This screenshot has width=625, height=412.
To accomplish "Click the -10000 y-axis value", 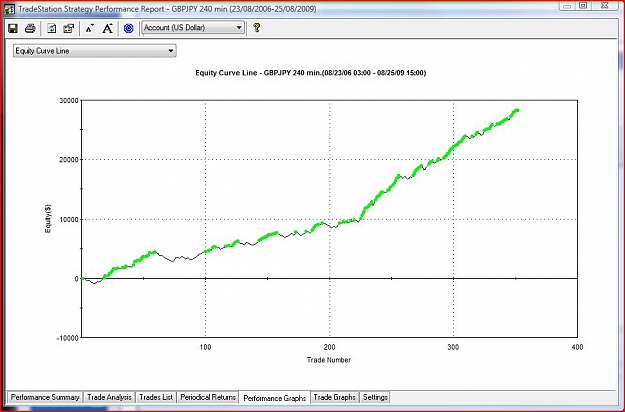I will (x=68, y=338).
